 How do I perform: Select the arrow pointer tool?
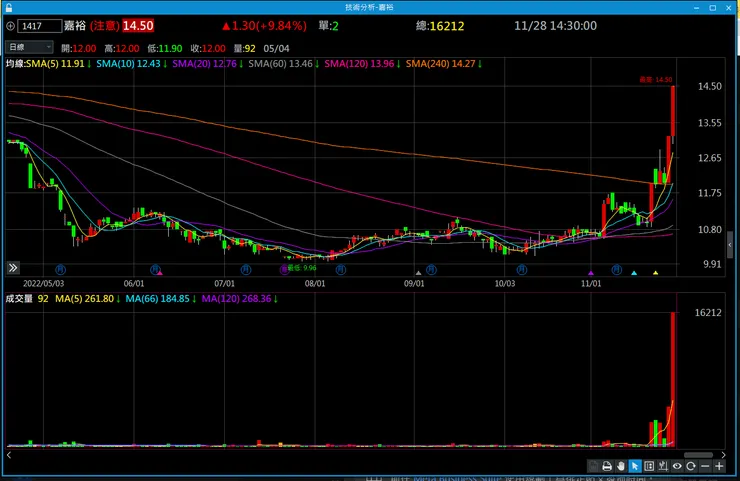point(635,466)
